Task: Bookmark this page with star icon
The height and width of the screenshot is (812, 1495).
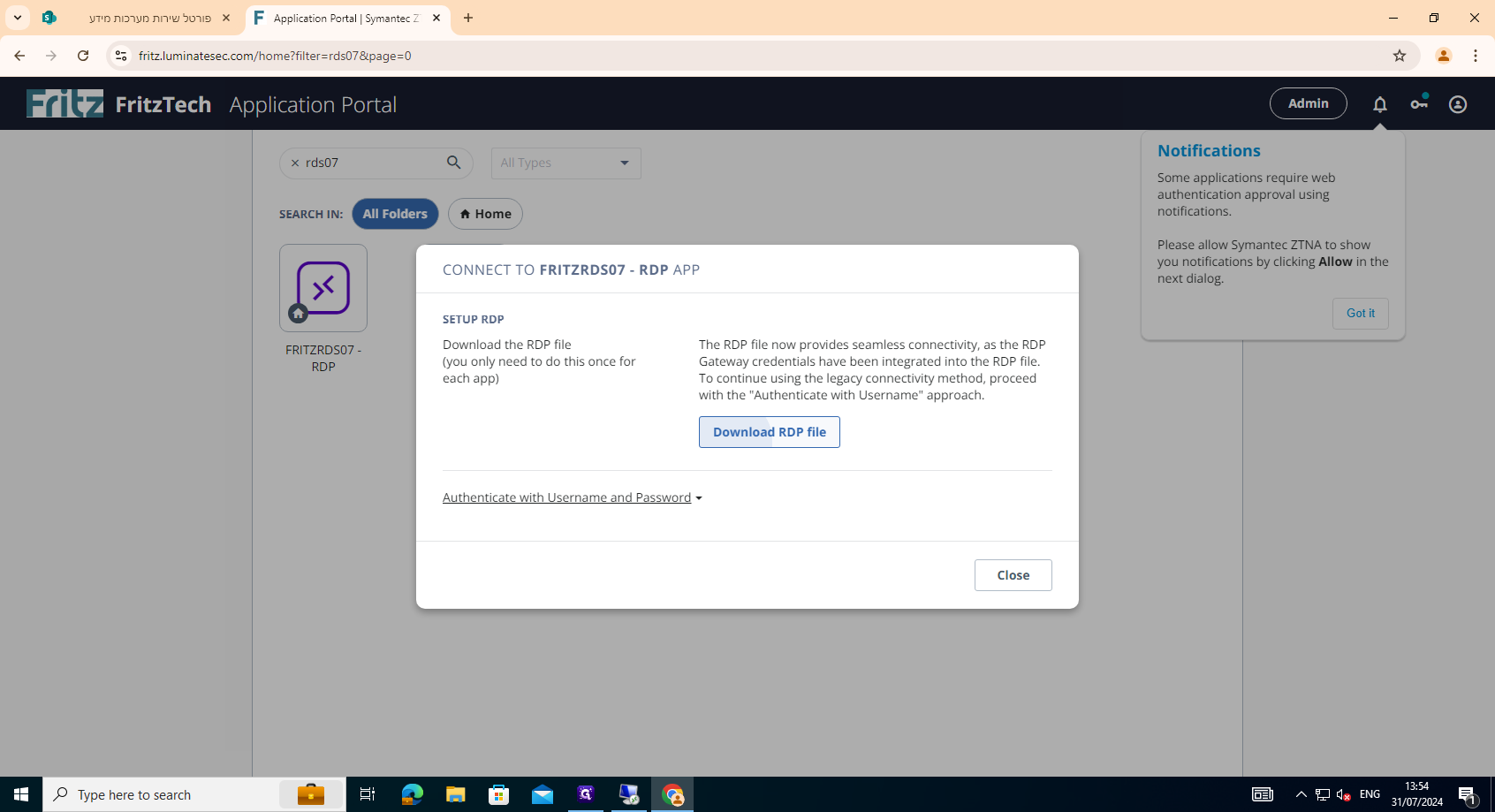Action: (x=1399, y=56)
